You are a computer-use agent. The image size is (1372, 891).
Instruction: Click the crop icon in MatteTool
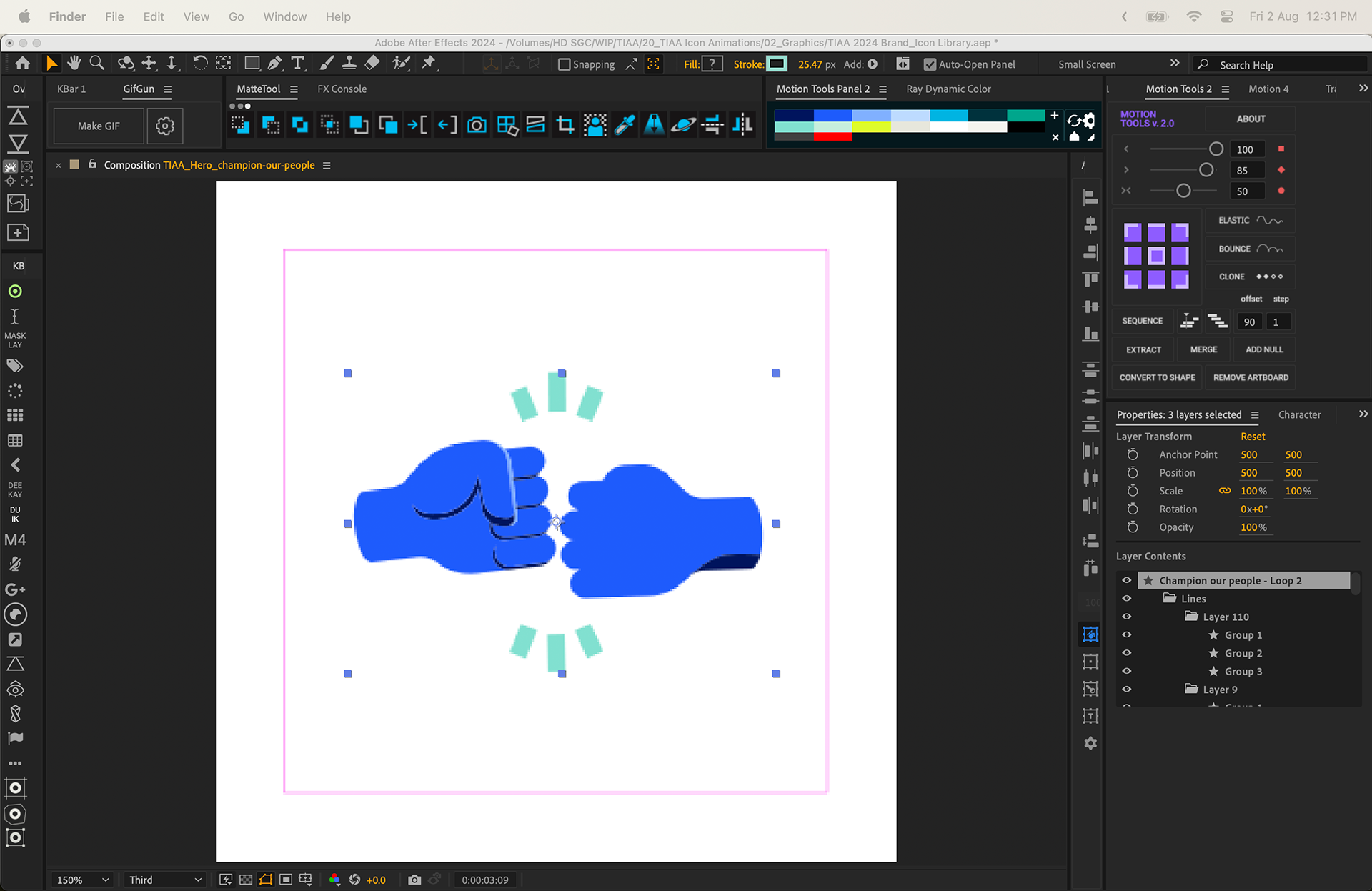tap(565, 126)
